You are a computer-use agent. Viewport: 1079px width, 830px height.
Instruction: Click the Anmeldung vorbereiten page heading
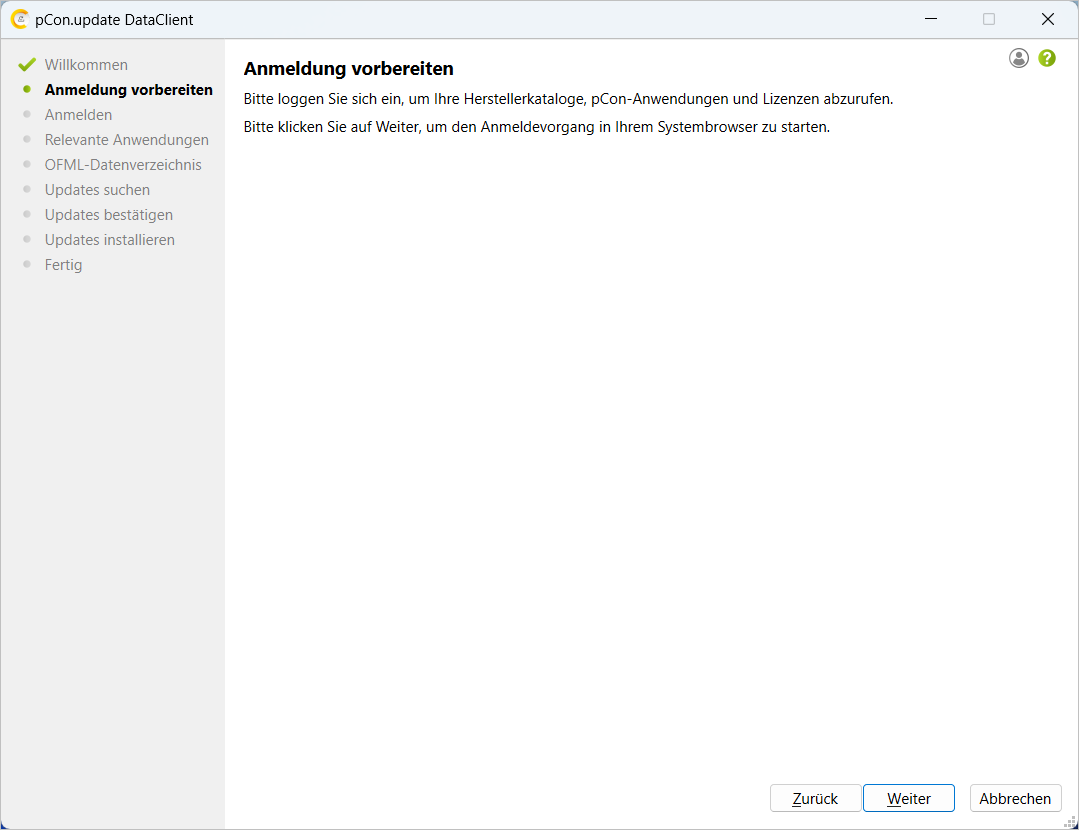click(348, 69)
